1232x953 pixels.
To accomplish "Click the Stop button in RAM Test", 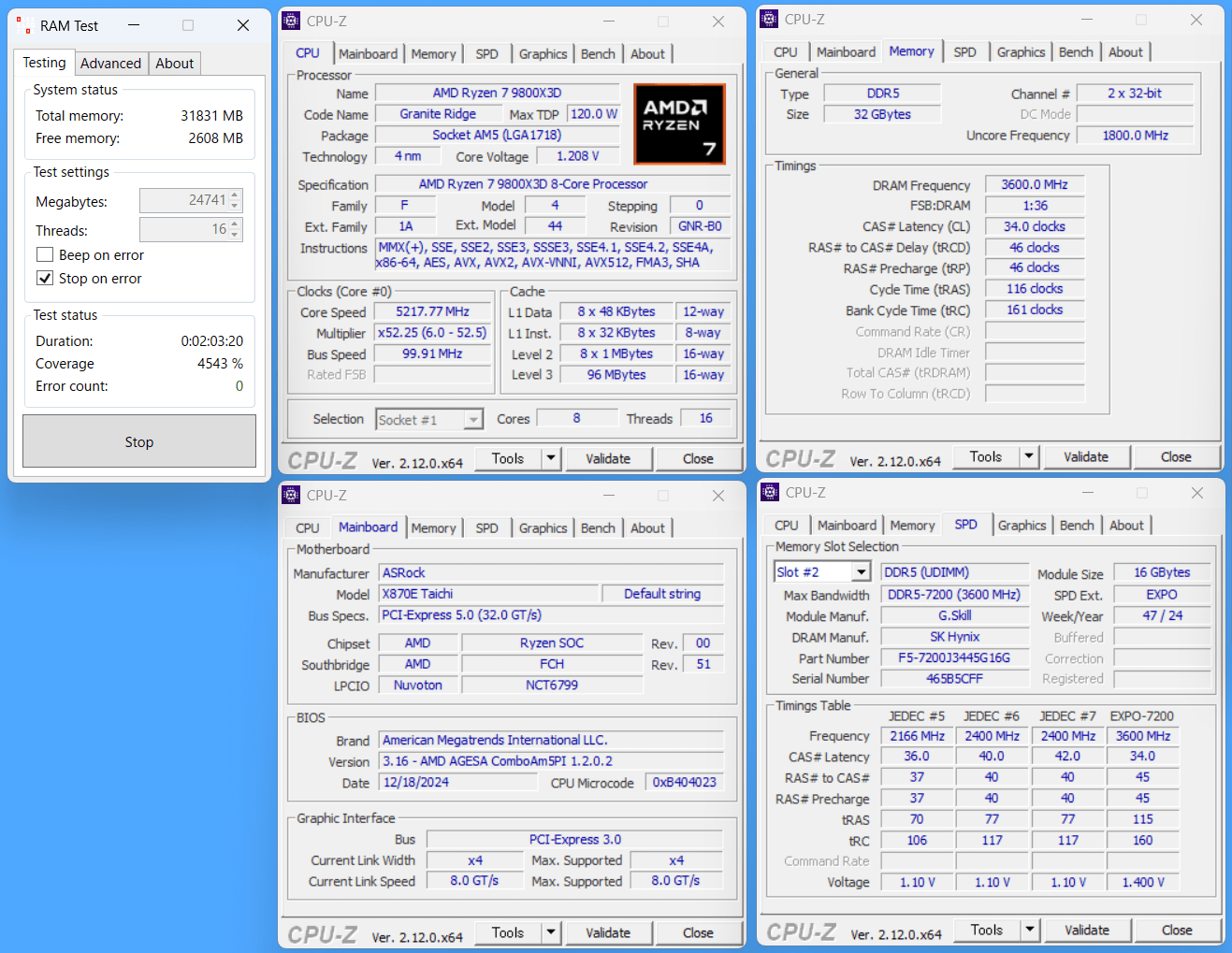I will point(139,441).
